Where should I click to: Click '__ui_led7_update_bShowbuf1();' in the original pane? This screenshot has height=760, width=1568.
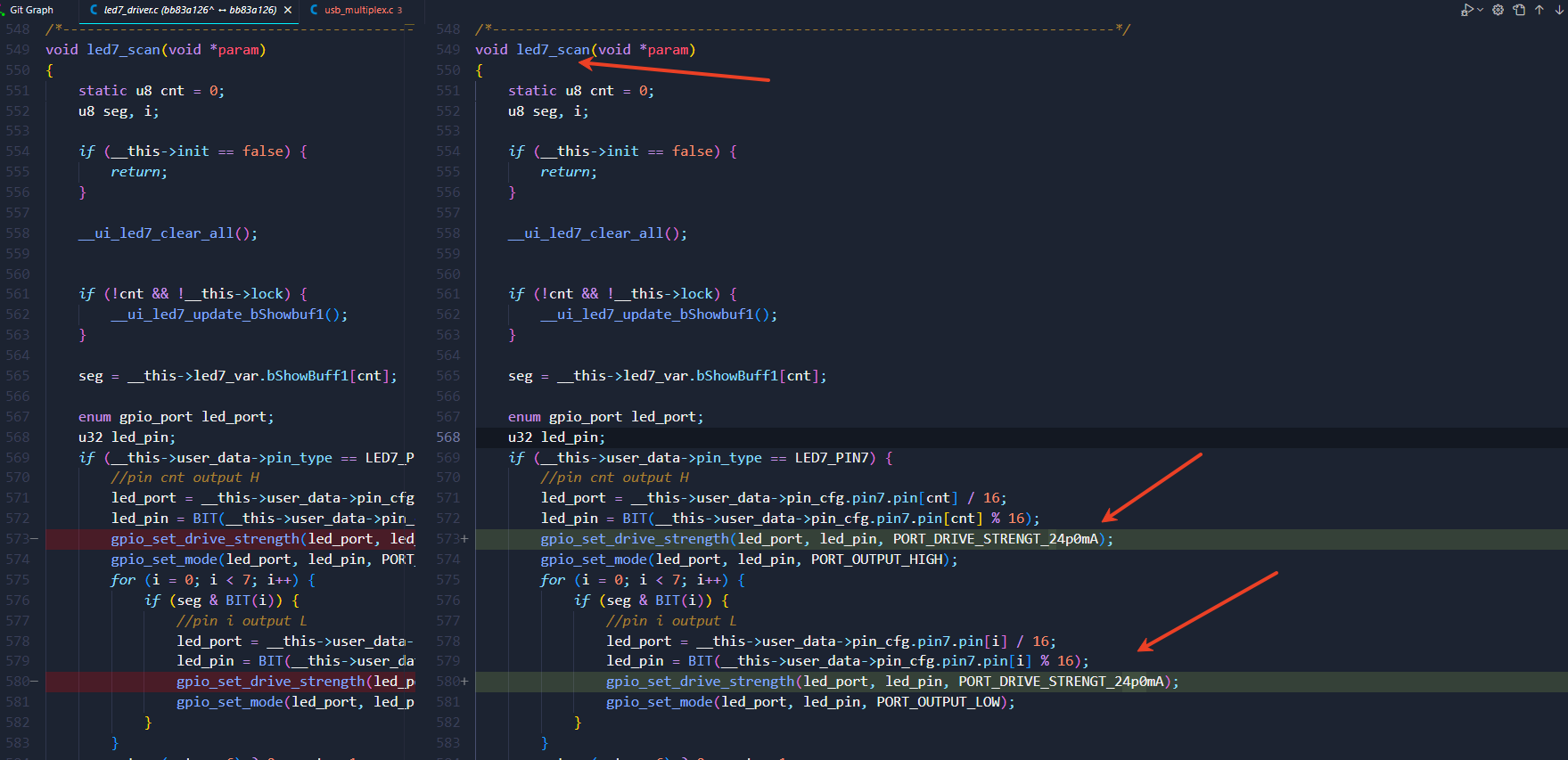tap(229, 315)
